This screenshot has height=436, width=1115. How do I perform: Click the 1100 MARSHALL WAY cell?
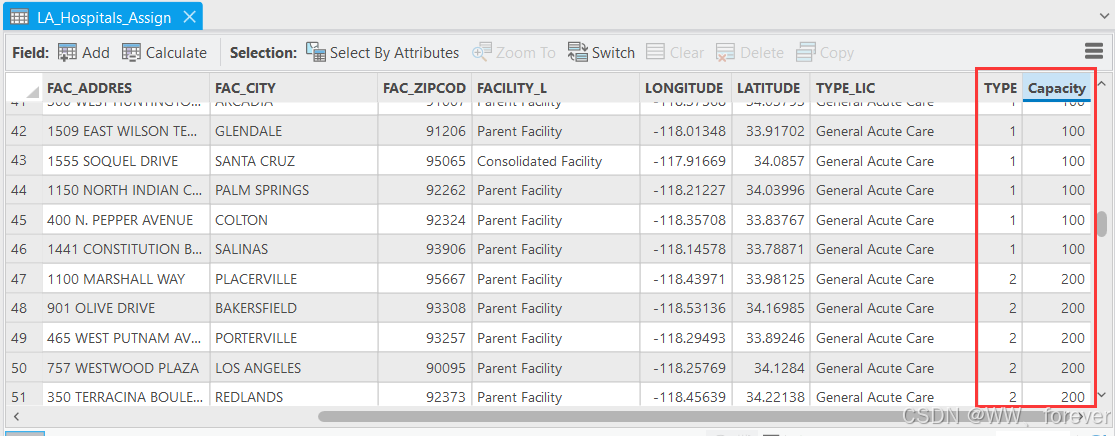point(126,280)
